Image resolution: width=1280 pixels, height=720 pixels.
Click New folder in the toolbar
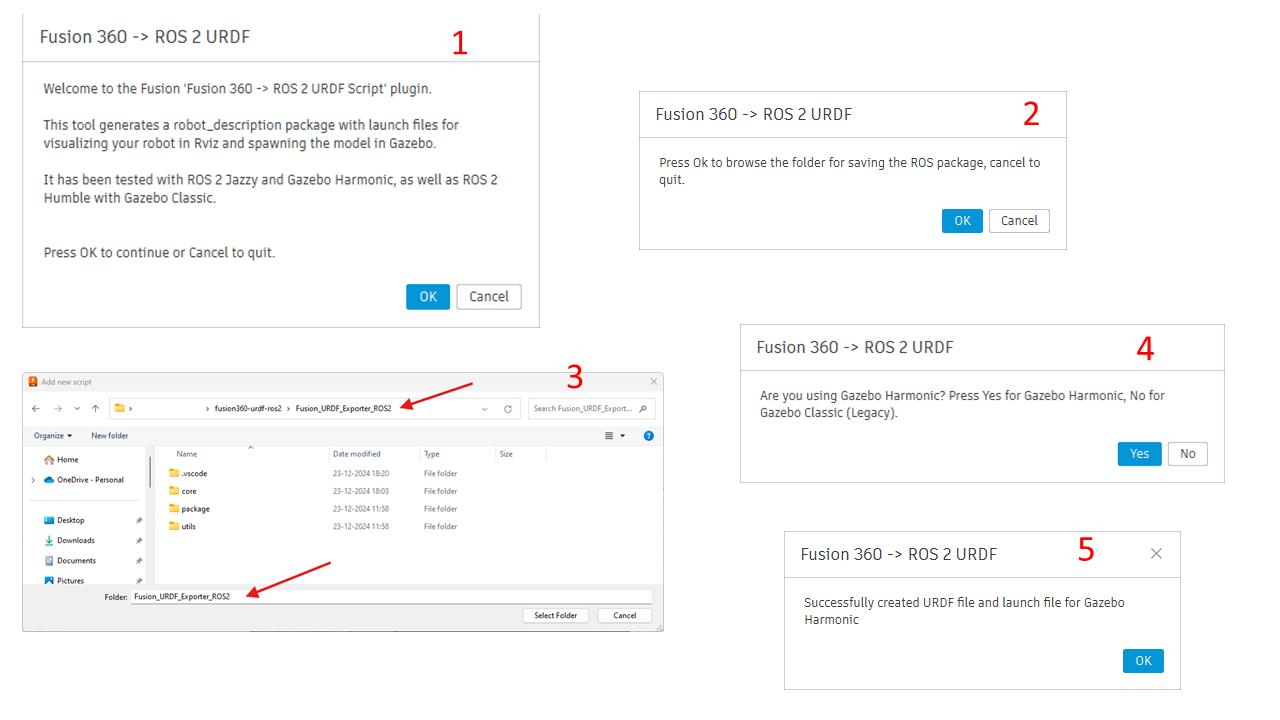tap(110, 436)
